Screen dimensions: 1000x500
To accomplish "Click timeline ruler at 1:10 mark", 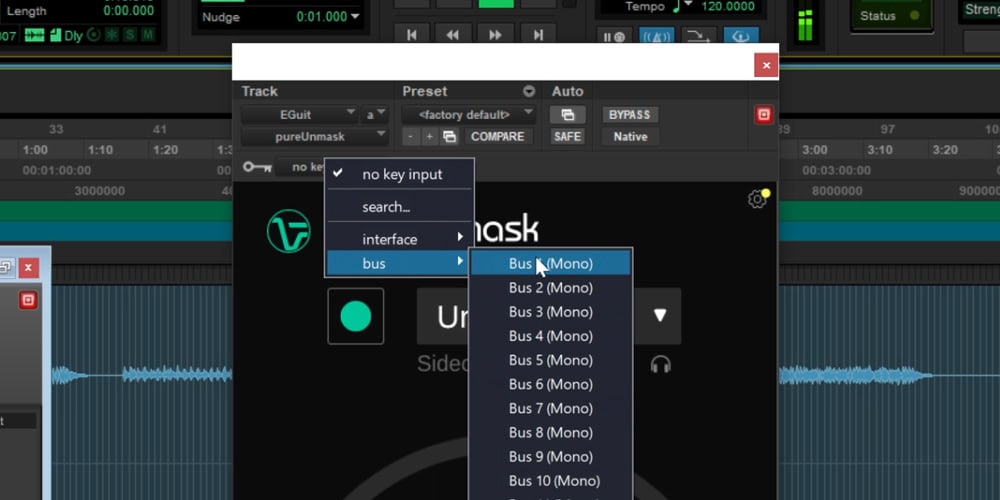I will coord(100,150).
